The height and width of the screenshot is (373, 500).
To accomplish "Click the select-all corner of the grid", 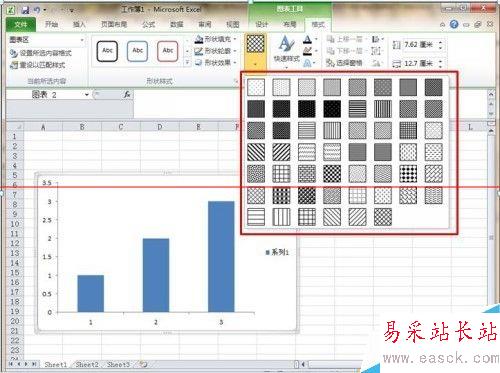I will click(x=15, y=127).
